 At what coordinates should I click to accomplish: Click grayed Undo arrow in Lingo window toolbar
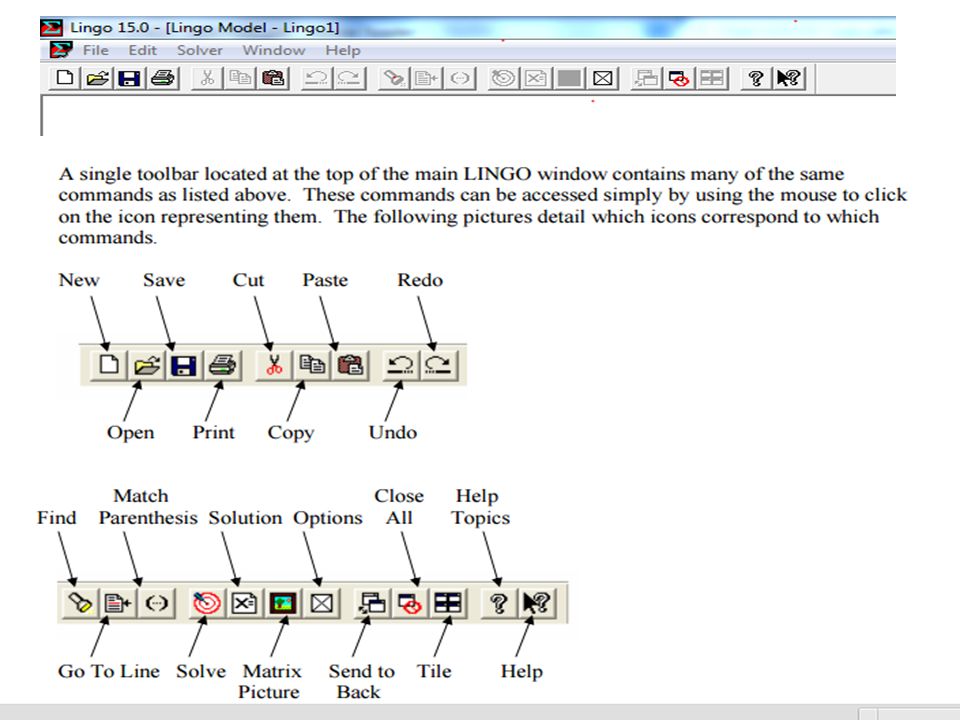tap(317, 78)
